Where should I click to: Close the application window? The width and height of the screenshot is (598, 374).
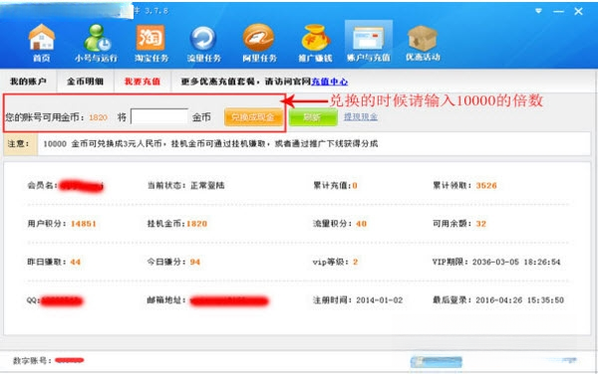click(578, 11)
